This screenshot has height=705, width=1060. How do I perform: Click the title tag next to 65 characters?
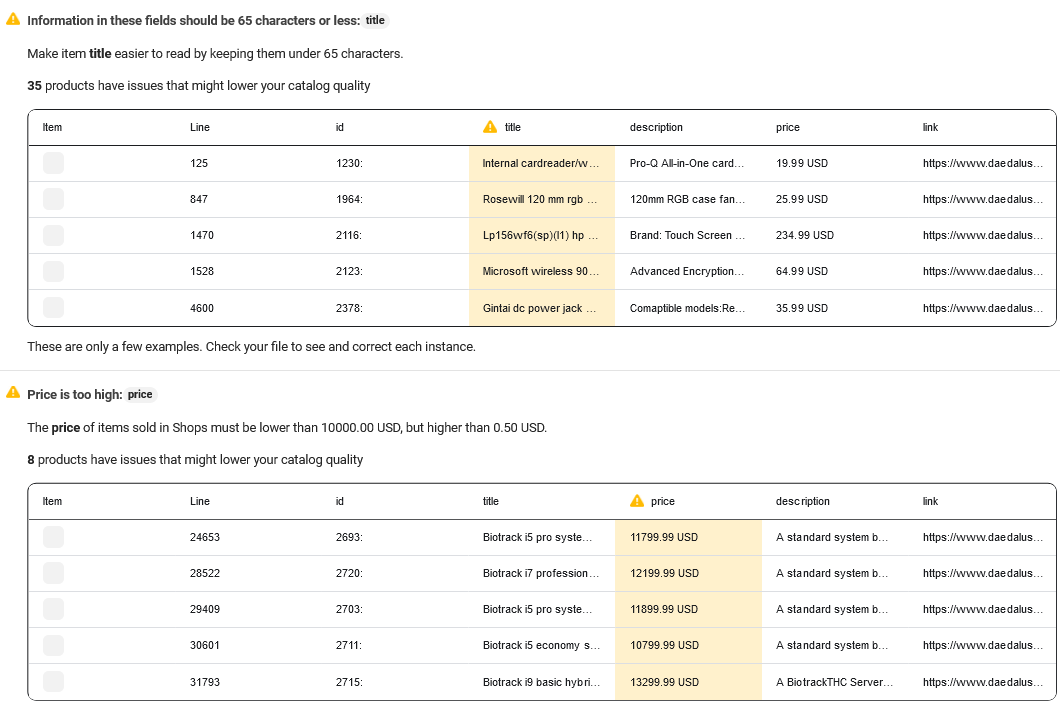coord(375,20)
